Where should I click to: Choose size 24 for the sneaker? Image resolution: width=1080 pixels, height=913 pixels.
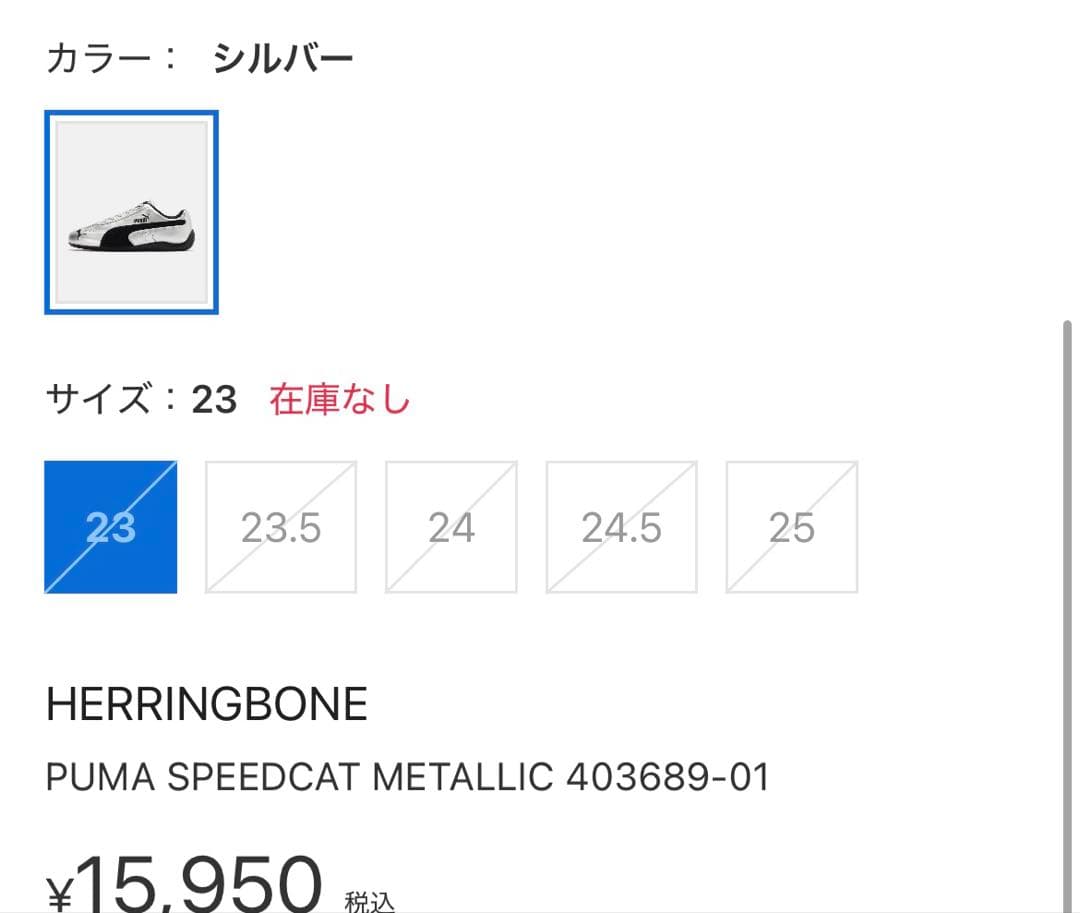tap(450, 525)
